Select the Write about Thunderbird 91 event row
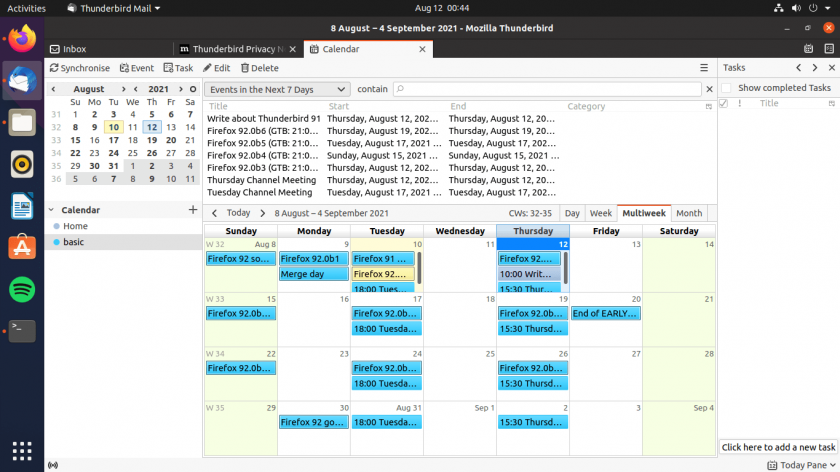This screenshot has width=840, height=472. click(460, 118)
